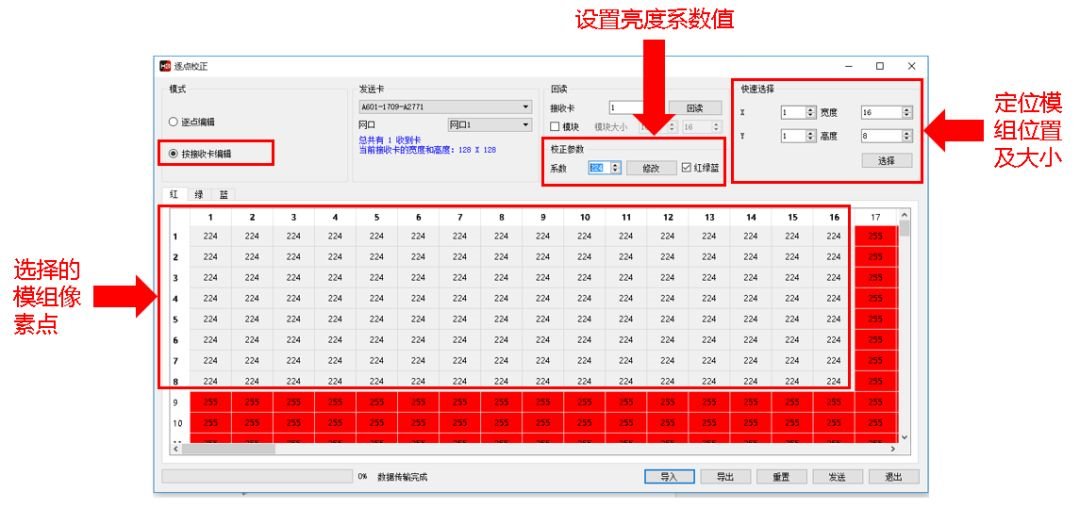Click cell 224 at row 4 column 10
This screenshot has height=508, width=1080.
click(585, 298)
